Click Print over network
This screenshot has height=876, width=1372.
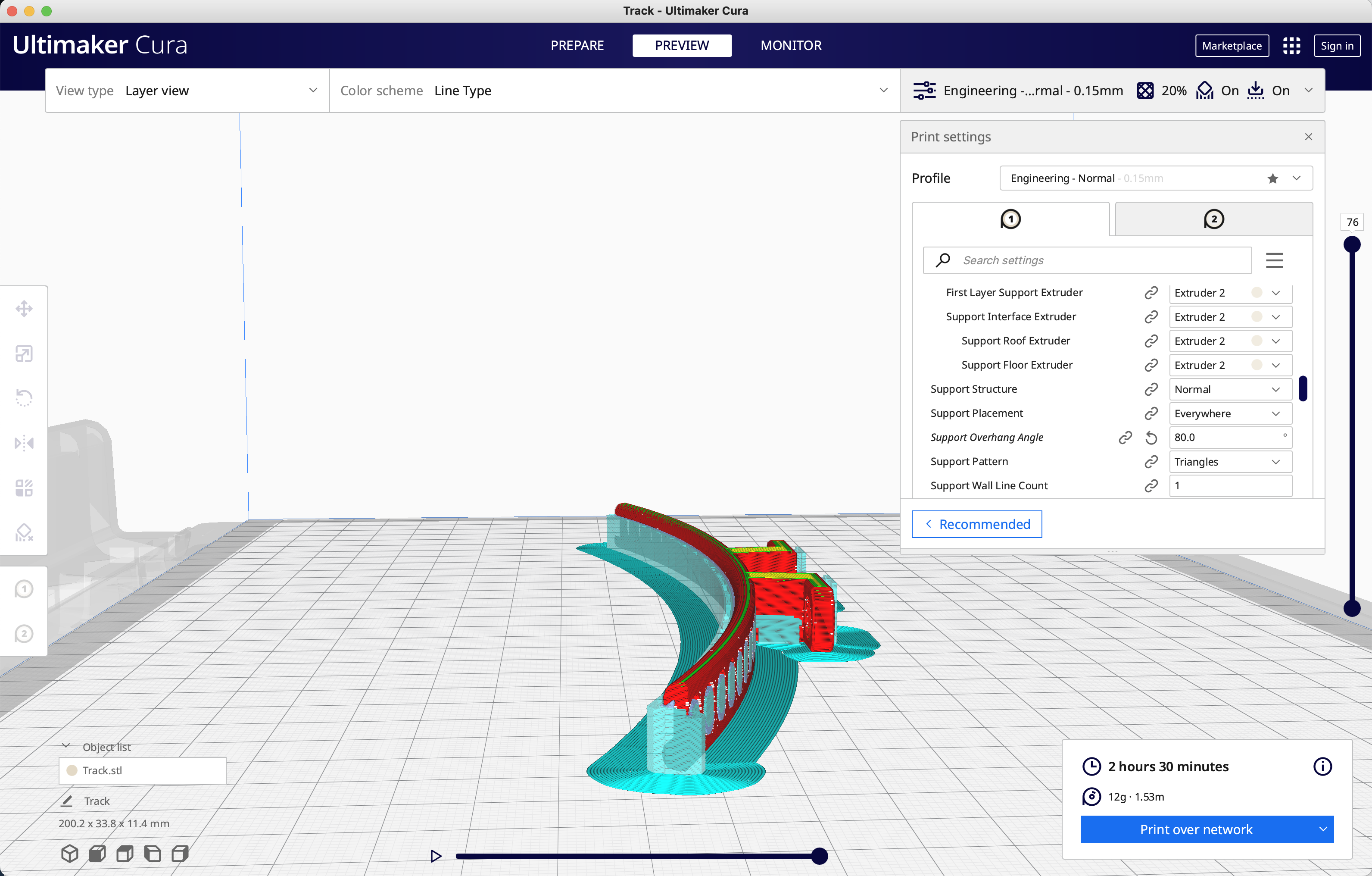[x=1196, y=829]
